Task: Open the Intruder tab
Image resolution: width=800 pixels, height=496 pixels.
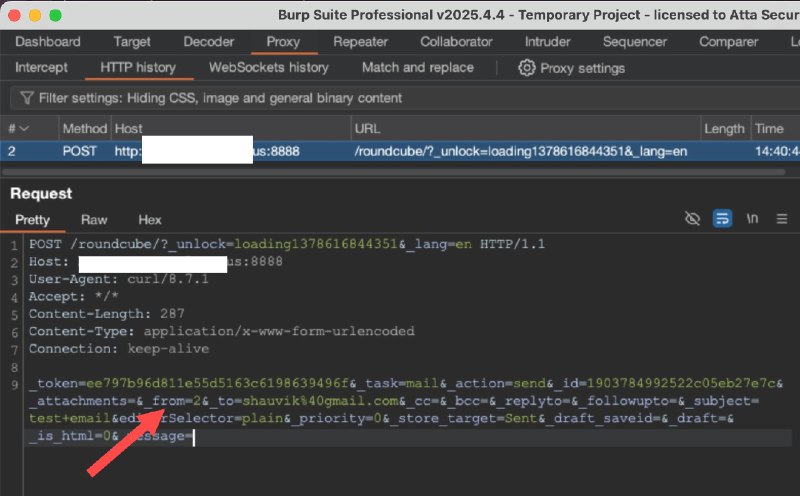Action: [547, 42]
